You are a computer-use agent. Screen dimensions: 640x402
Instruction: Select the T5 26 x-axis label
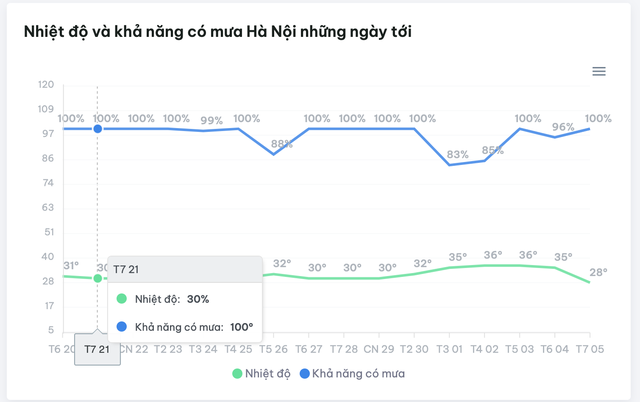273,349
